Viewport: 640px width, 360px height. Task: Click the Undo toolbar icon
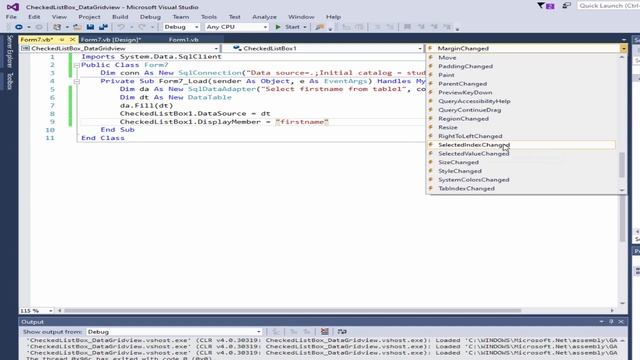tap(121, 27)
